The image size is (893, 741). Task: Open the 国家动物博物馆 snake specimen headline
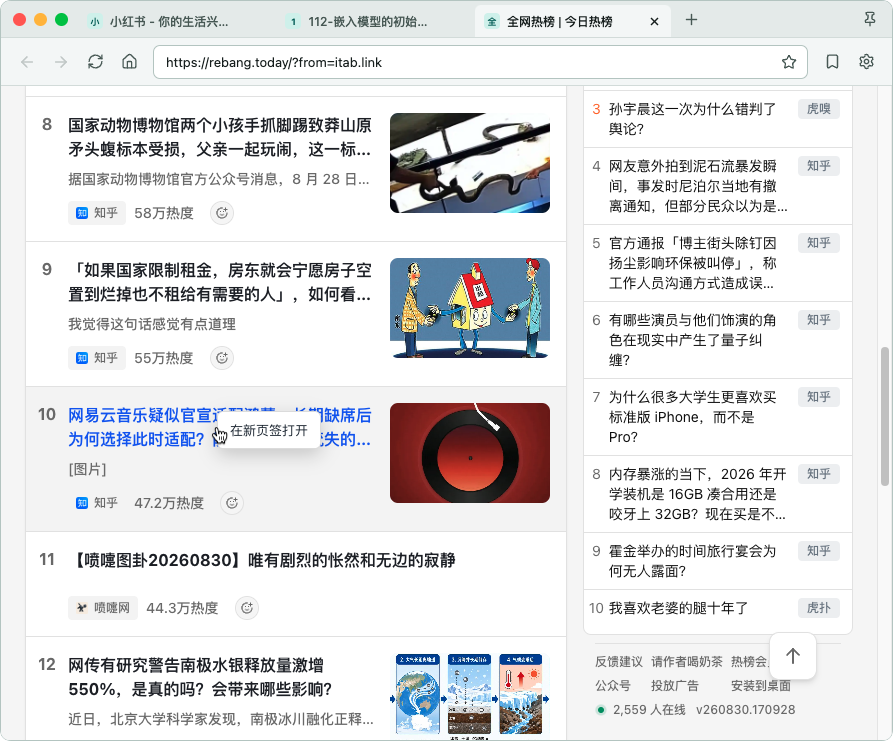tap(219, 137)
